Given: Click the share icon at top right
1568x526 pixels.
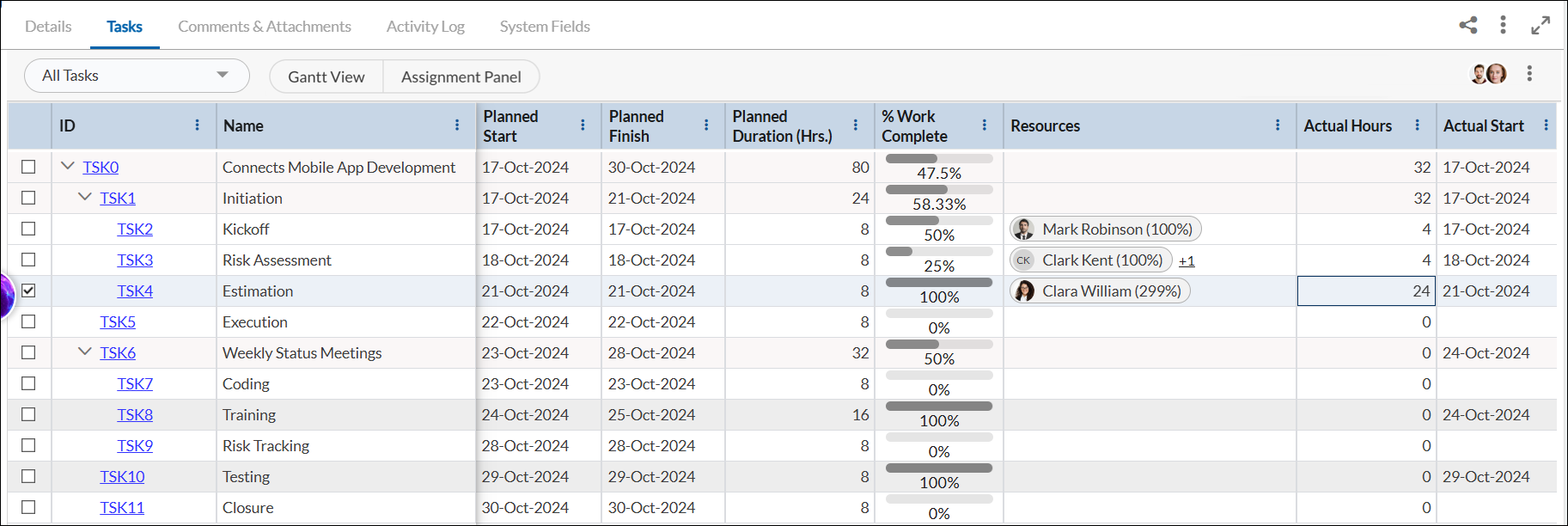Looking at the screenshot, I should tap(1468, 25).
